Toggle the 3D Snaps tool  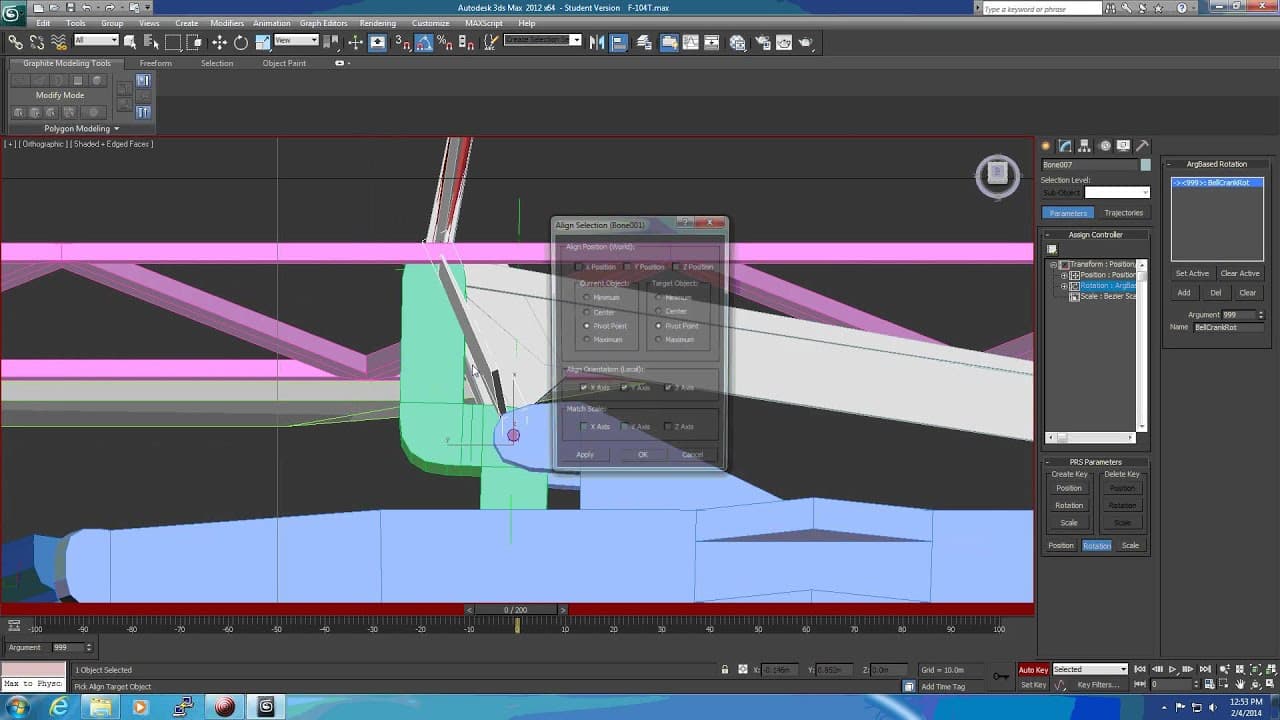[x=402, y=42]
